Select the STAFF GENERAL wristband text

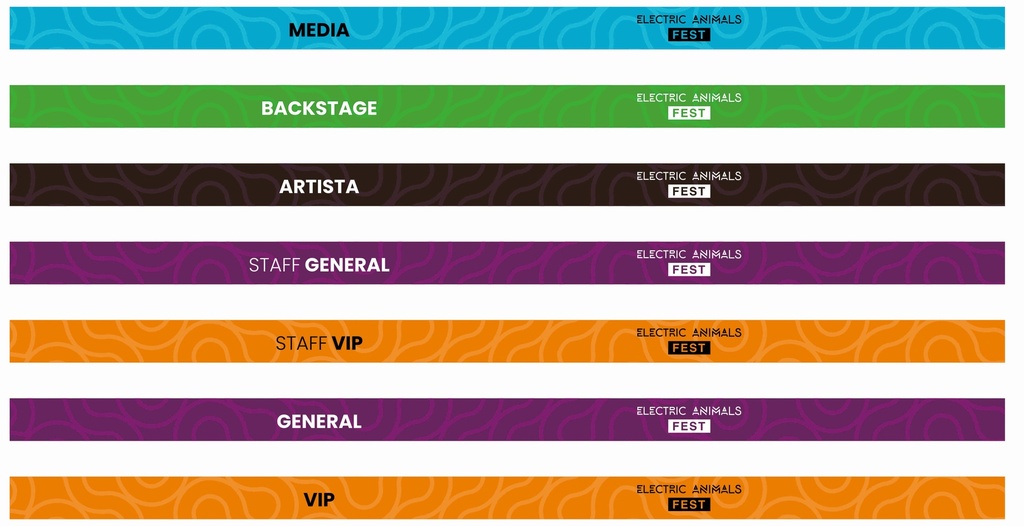point(319,265)
